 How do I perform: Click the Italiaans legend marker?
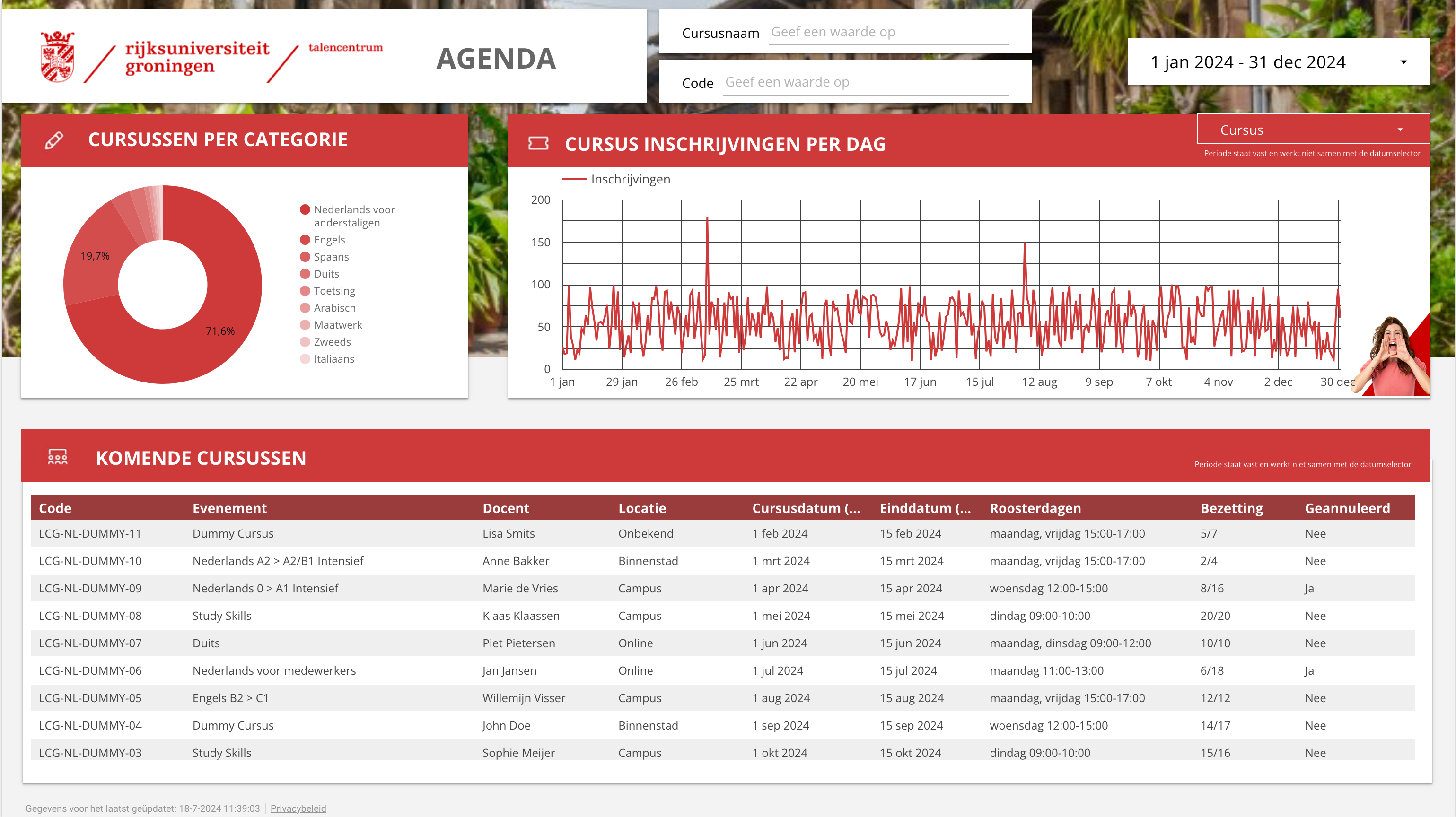point(305,359)
